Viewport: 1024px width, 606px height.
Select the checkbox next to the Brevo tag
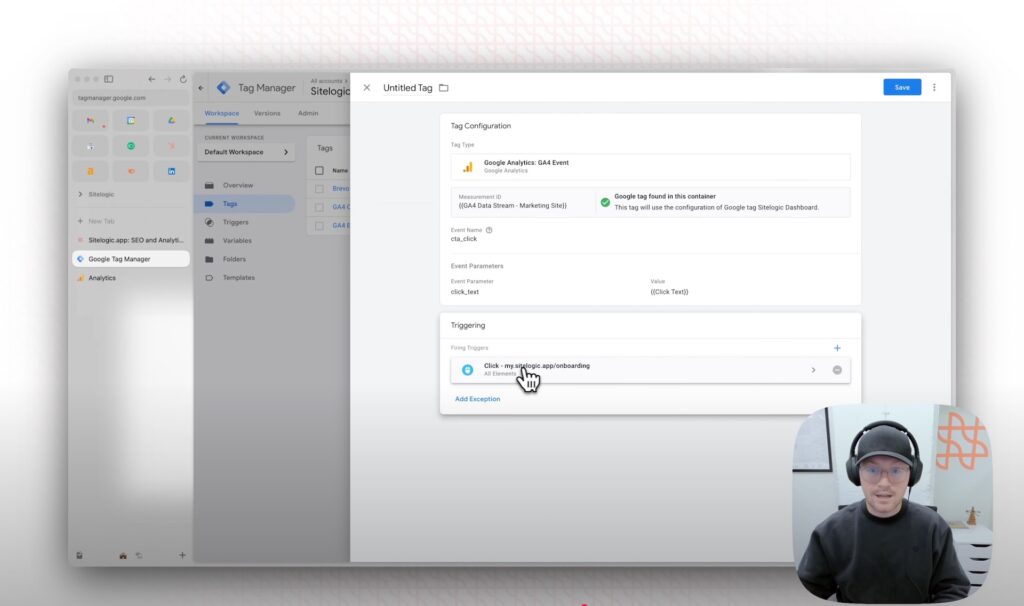(x=319, y=189)
